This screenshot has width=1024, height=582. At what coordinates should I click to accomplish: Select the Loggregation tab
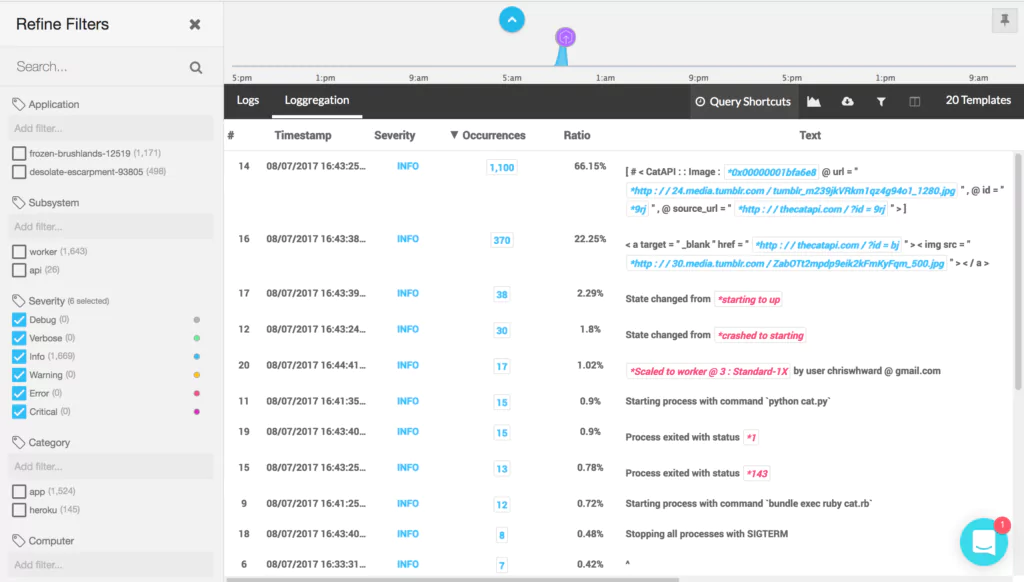pyautogui.click(x=317, y=101)
